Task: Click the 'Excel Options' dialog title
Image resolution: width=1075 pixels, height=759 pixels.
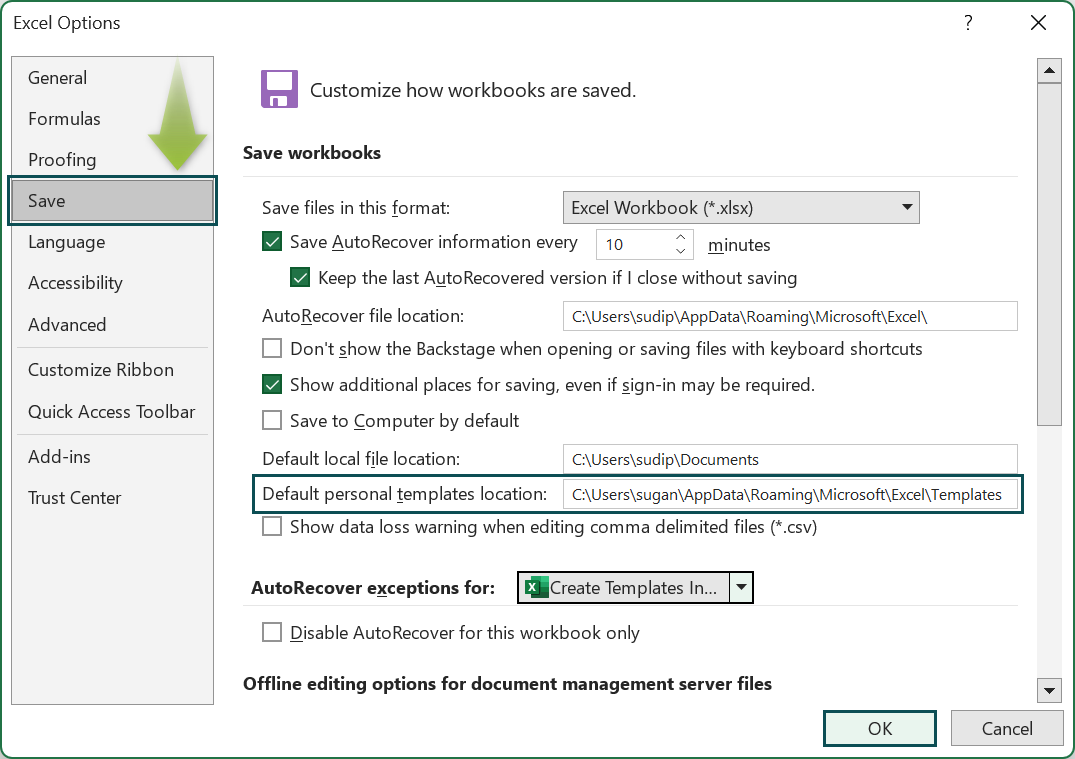Action: pos(67,23)
